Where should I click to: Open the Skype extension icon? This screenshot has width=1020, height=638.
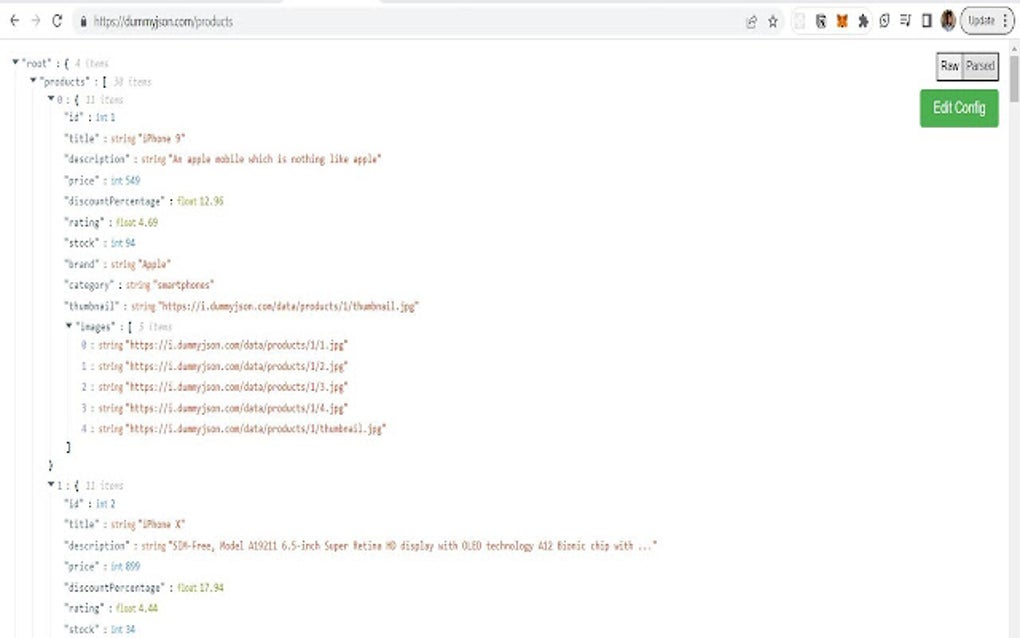pos(885,21)
